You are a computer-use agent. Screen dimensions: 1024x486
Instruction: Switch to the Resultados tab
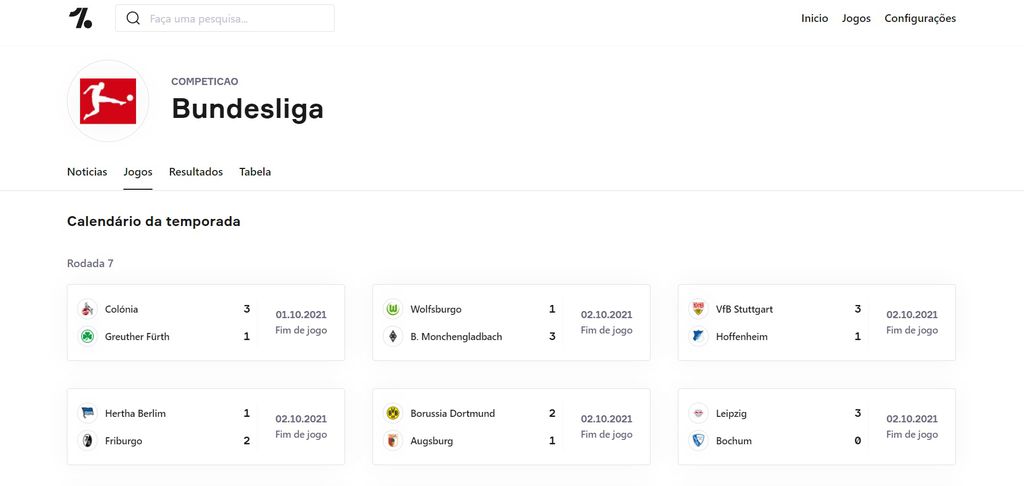coord(196,172)
